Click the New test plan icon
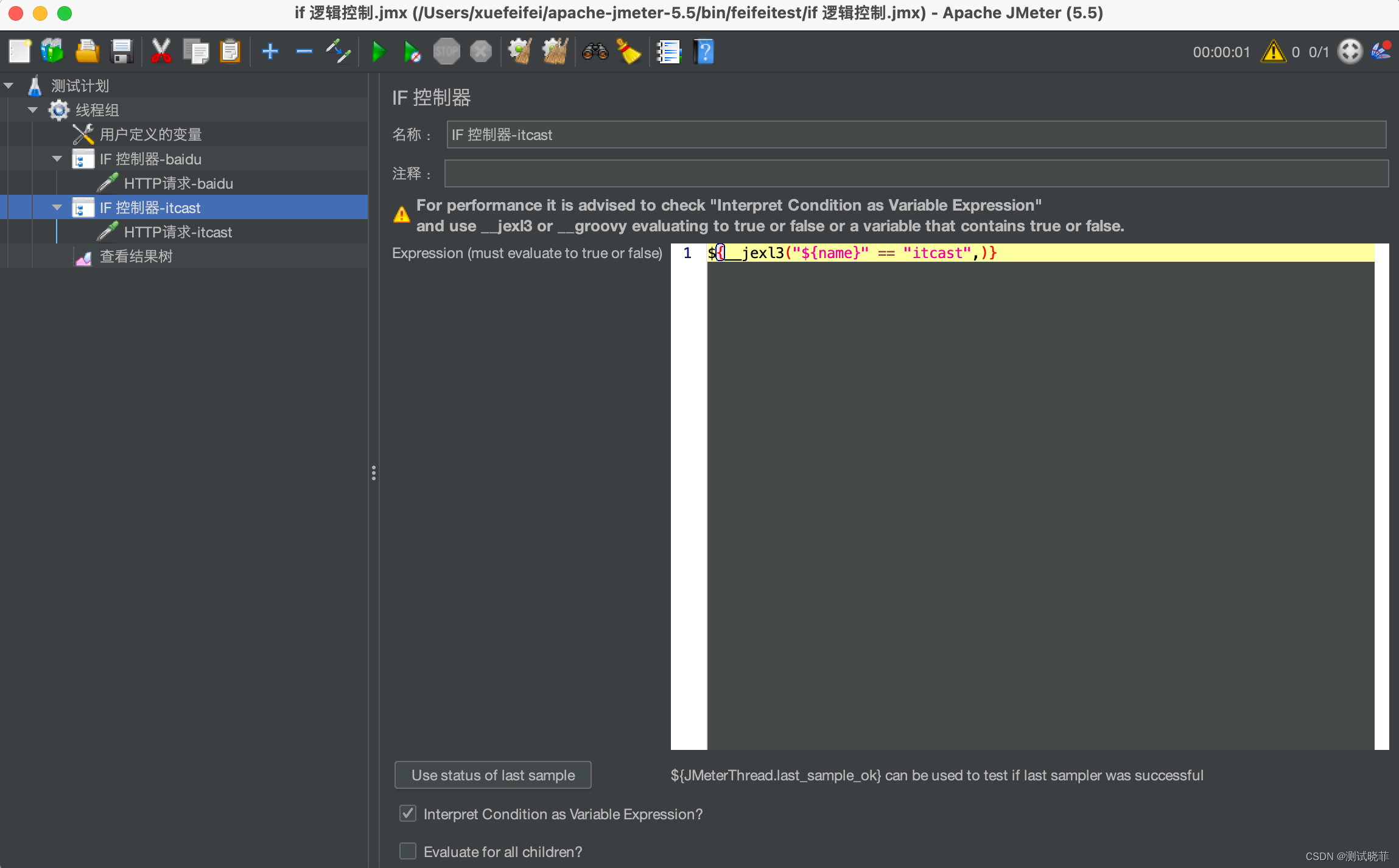Screen dimensions: 1399x868 [19, 52]
